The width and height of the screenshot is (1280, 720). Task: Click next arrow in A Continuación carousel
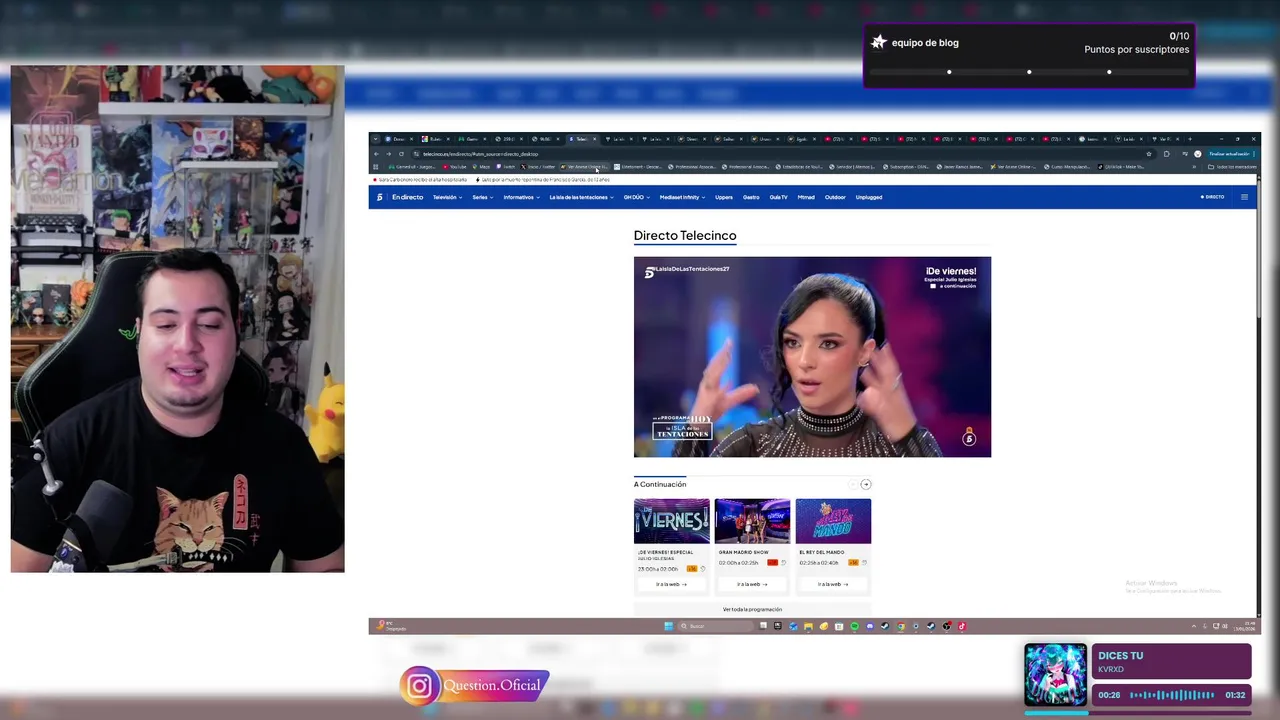coord(866,484)
